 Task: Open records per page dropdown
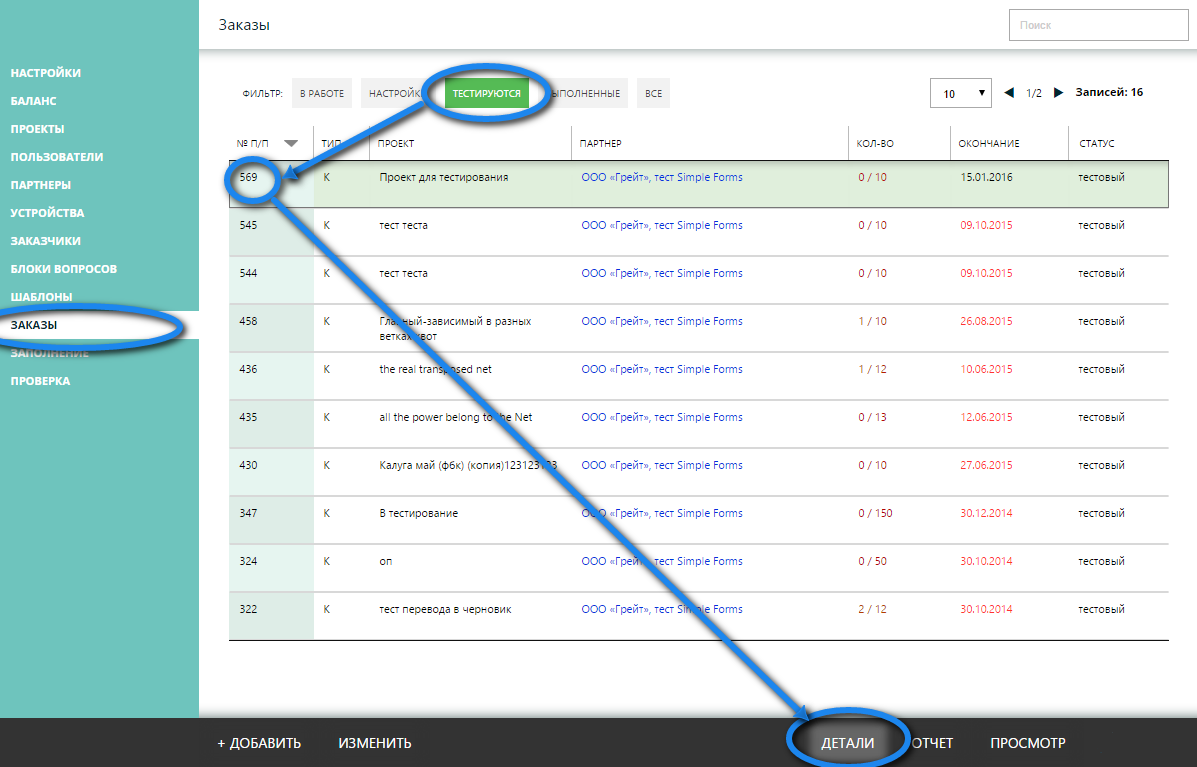960,93
